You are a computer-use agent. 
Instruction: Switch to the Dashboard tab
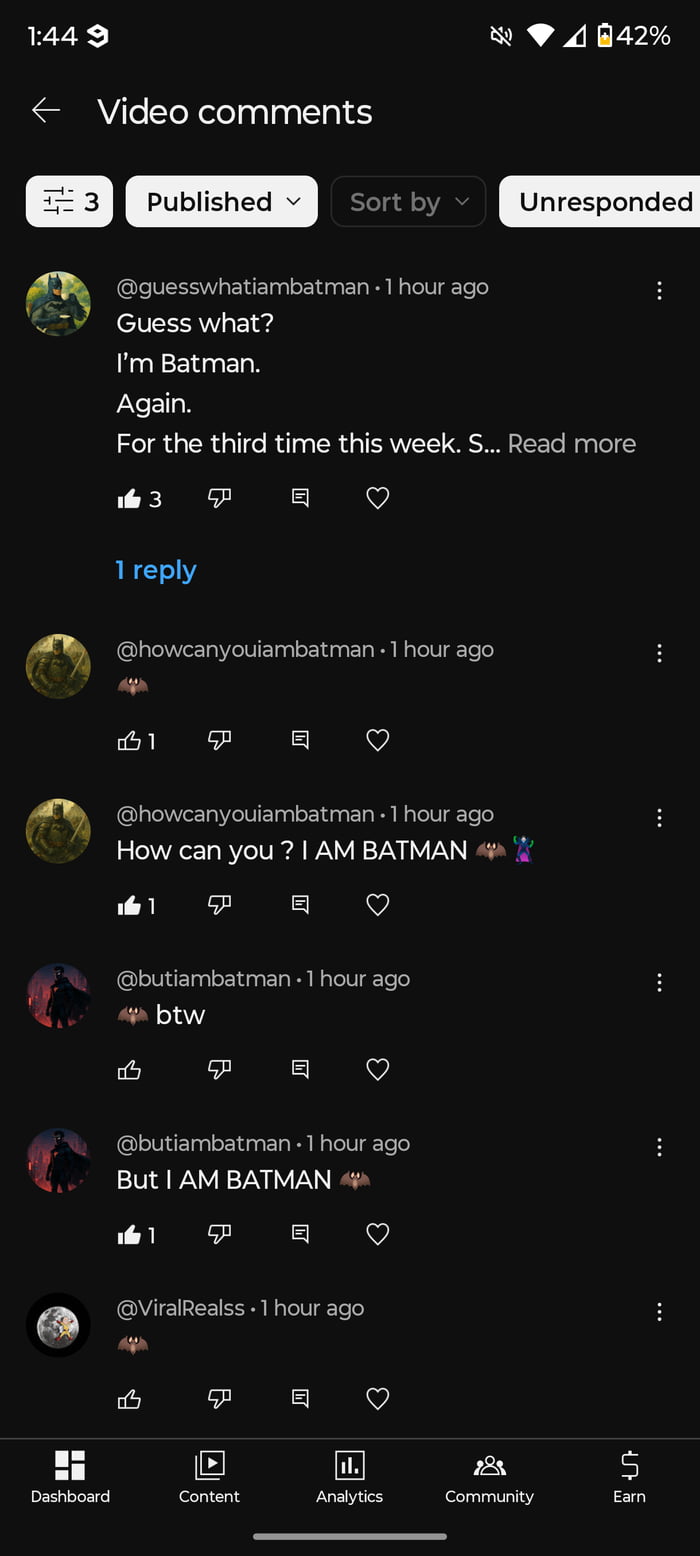tap(69, 1478)
